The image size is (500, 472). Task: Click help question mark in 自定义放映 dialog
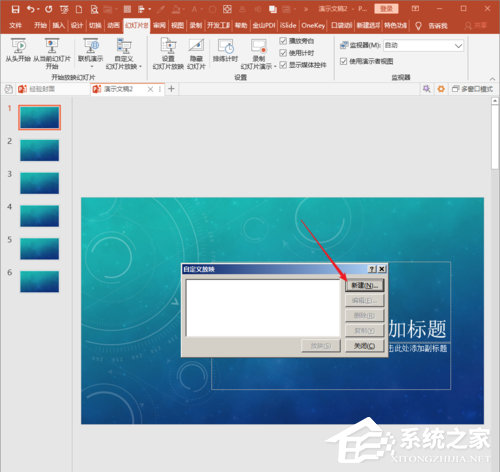(x=372, y=269)
